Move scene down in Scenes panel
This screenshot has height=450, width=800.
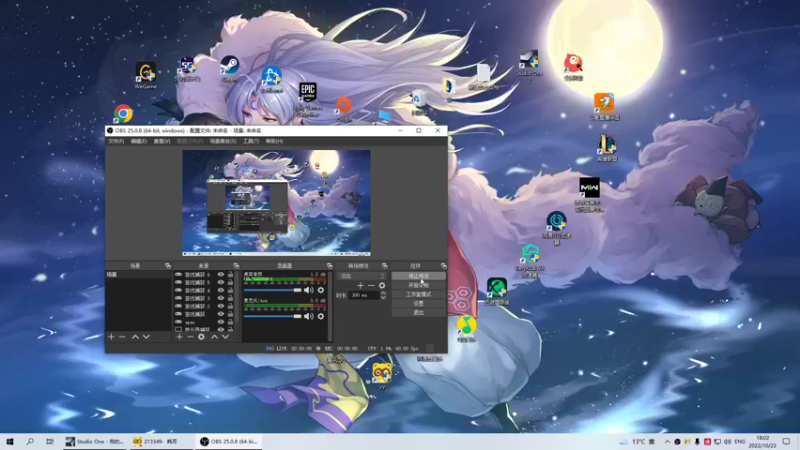(146, 337)
